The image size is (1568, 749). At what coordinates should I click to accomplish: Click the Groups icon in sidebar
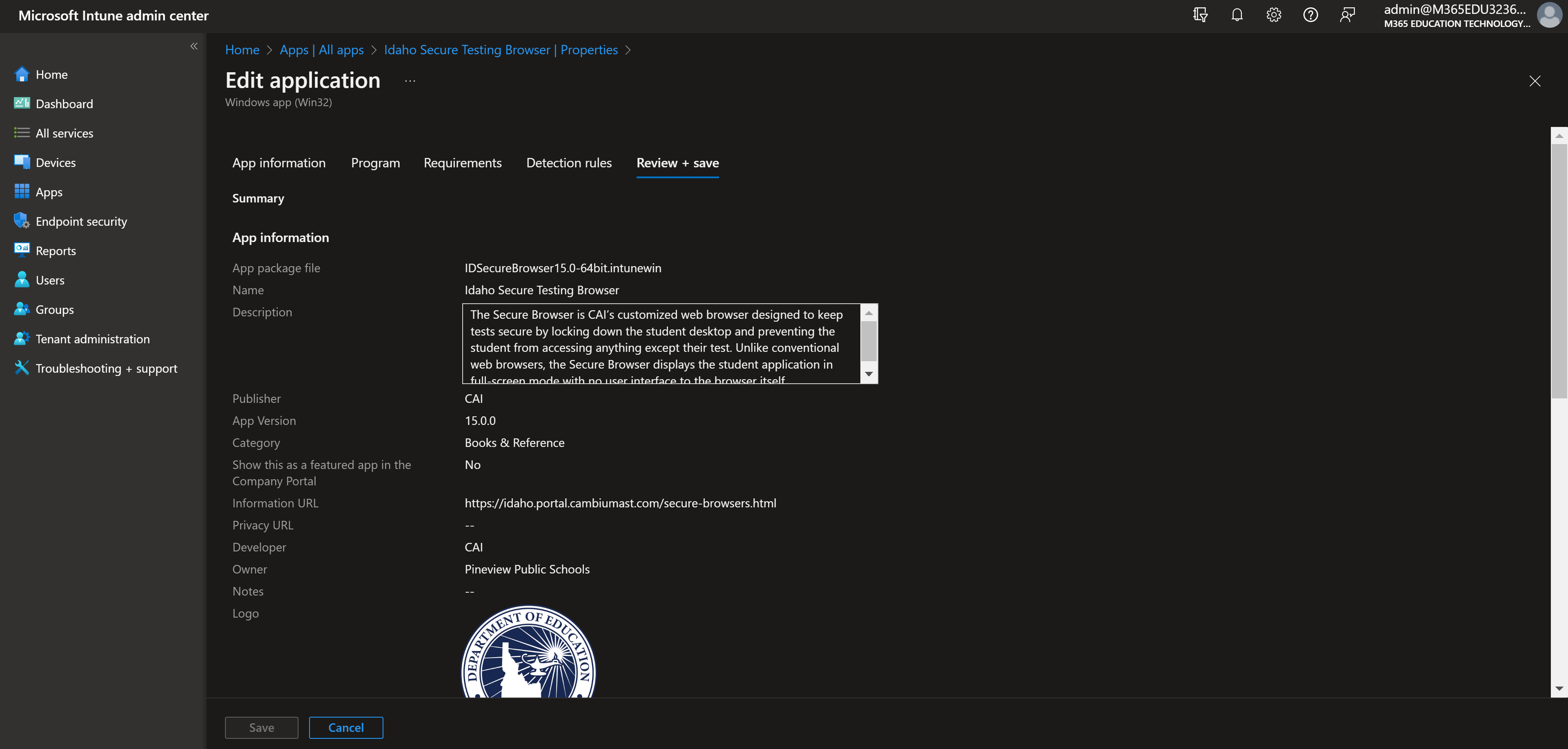coord(22,309)
